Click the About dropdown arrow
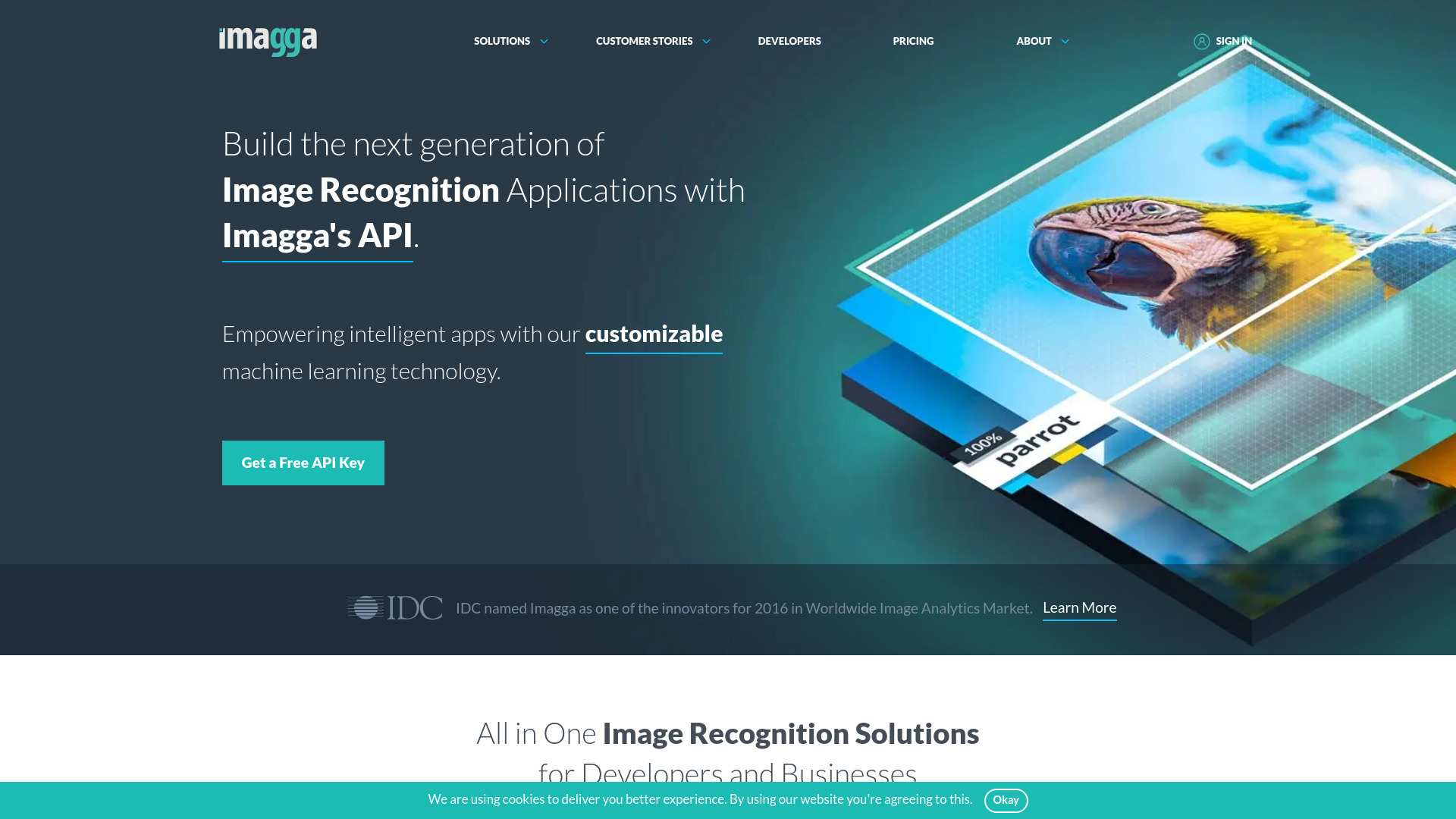 1065,41
